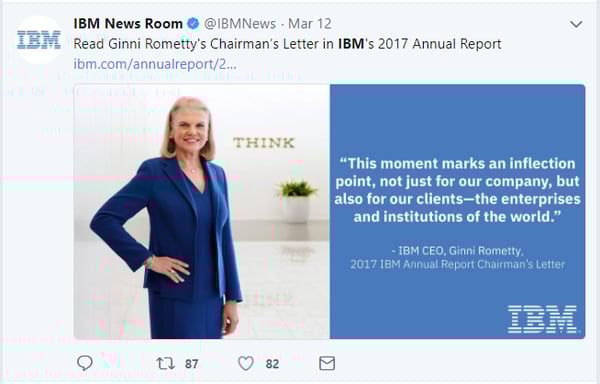Image resolution: width=600 pixels, height=384 pixels.
Task: Click the @IBMNews handle
Action: click(x=240, y=24)
